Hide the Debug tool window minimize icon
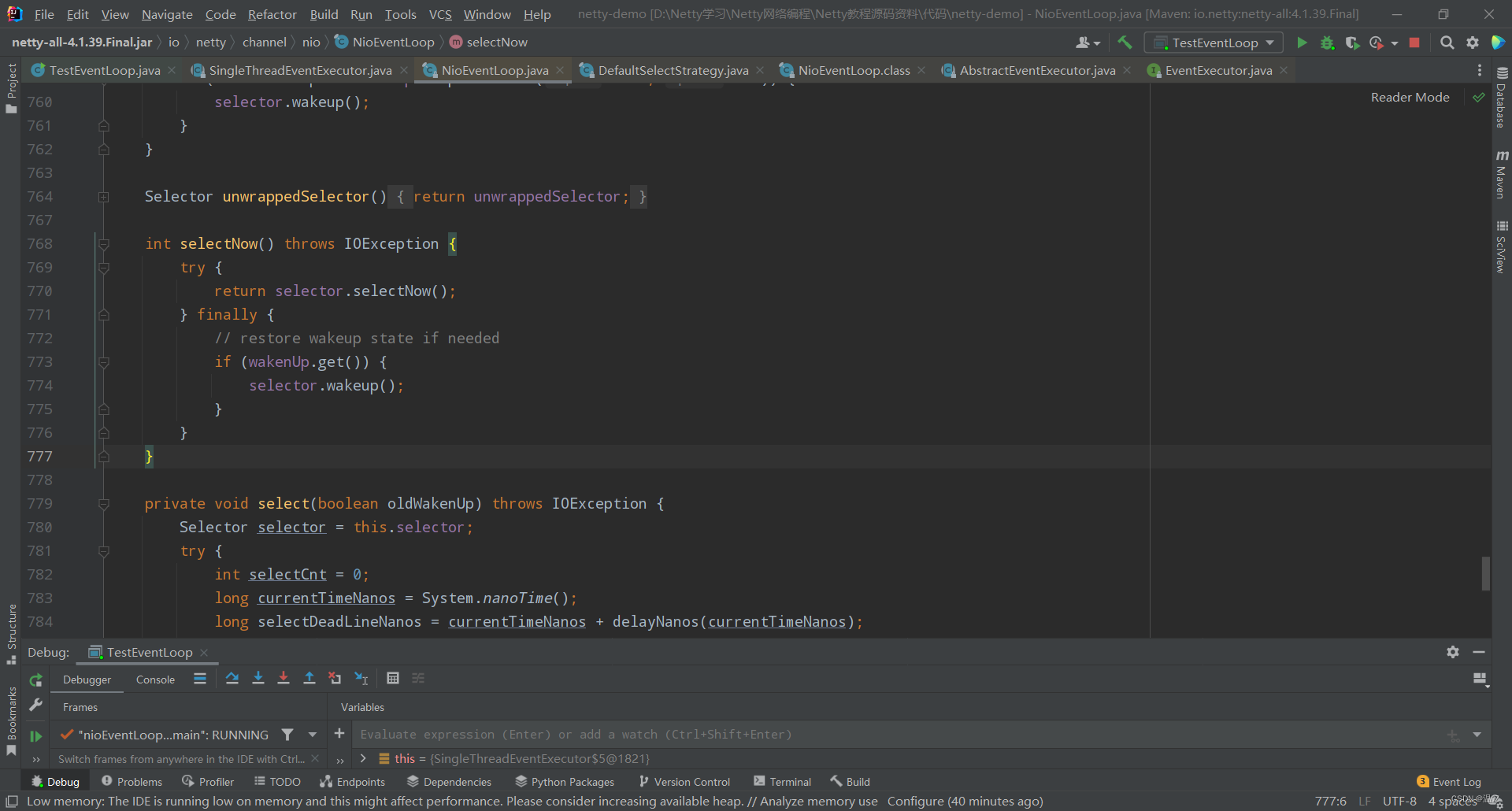Viewport: 1512px width, 811px height. [1479, 652]
